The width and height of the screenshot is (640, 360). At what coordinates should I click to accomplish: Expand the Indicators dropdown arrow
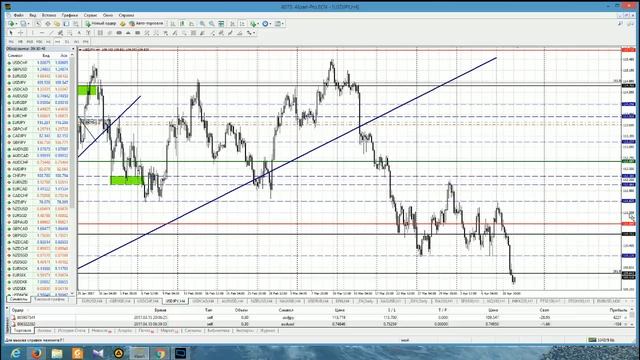click(258, 24)
